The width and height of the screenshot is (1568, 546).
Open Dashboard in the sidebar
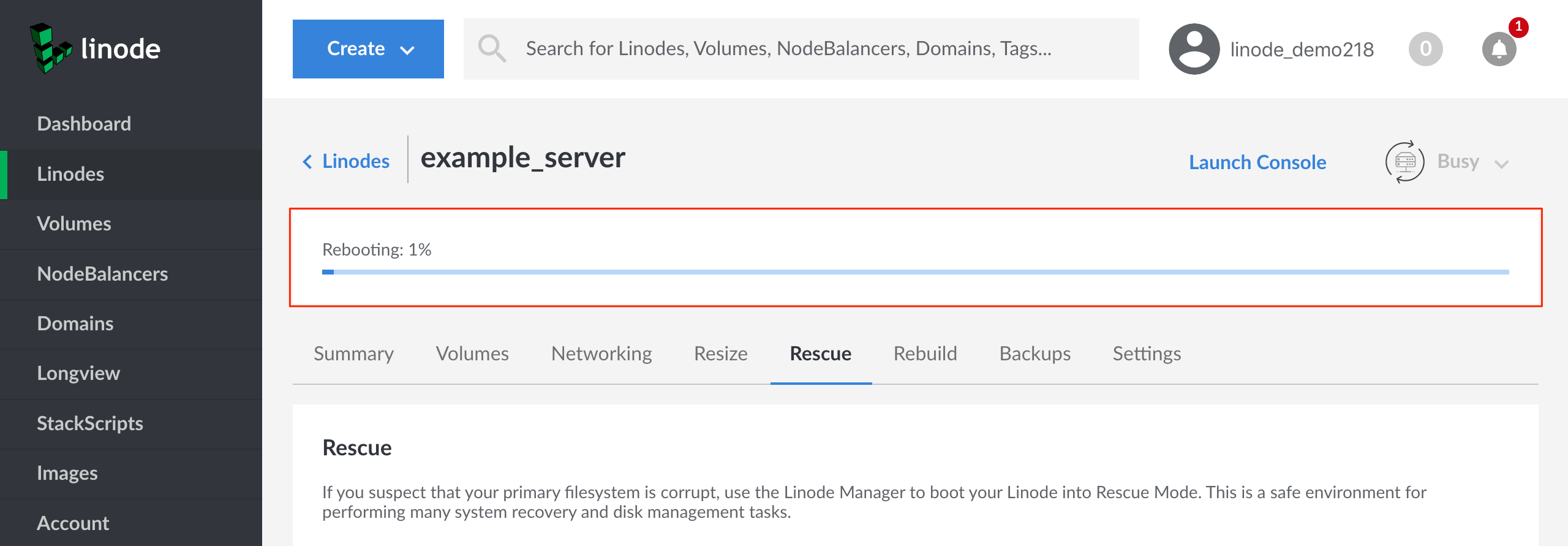click(84, 124)
